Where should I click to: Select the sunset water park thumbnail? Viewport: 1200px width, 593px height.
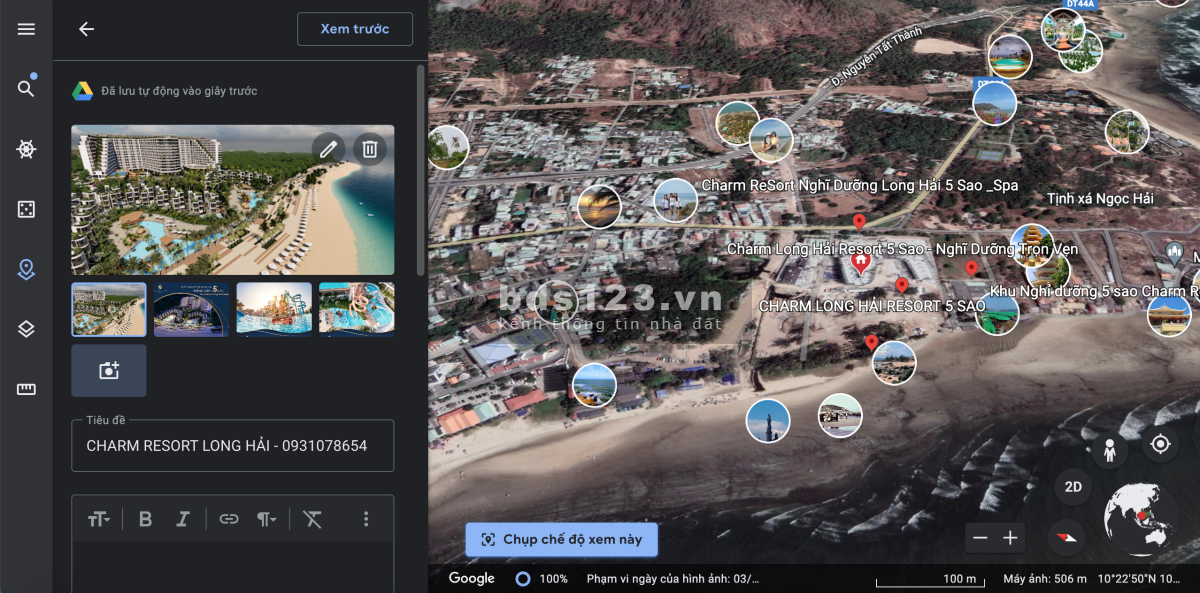(274, 309)
